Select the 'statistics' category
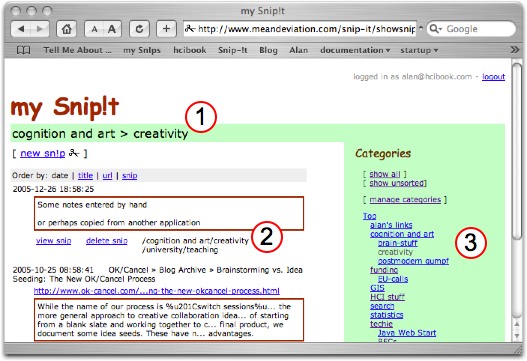527x361 pixels. click(387, 315)
